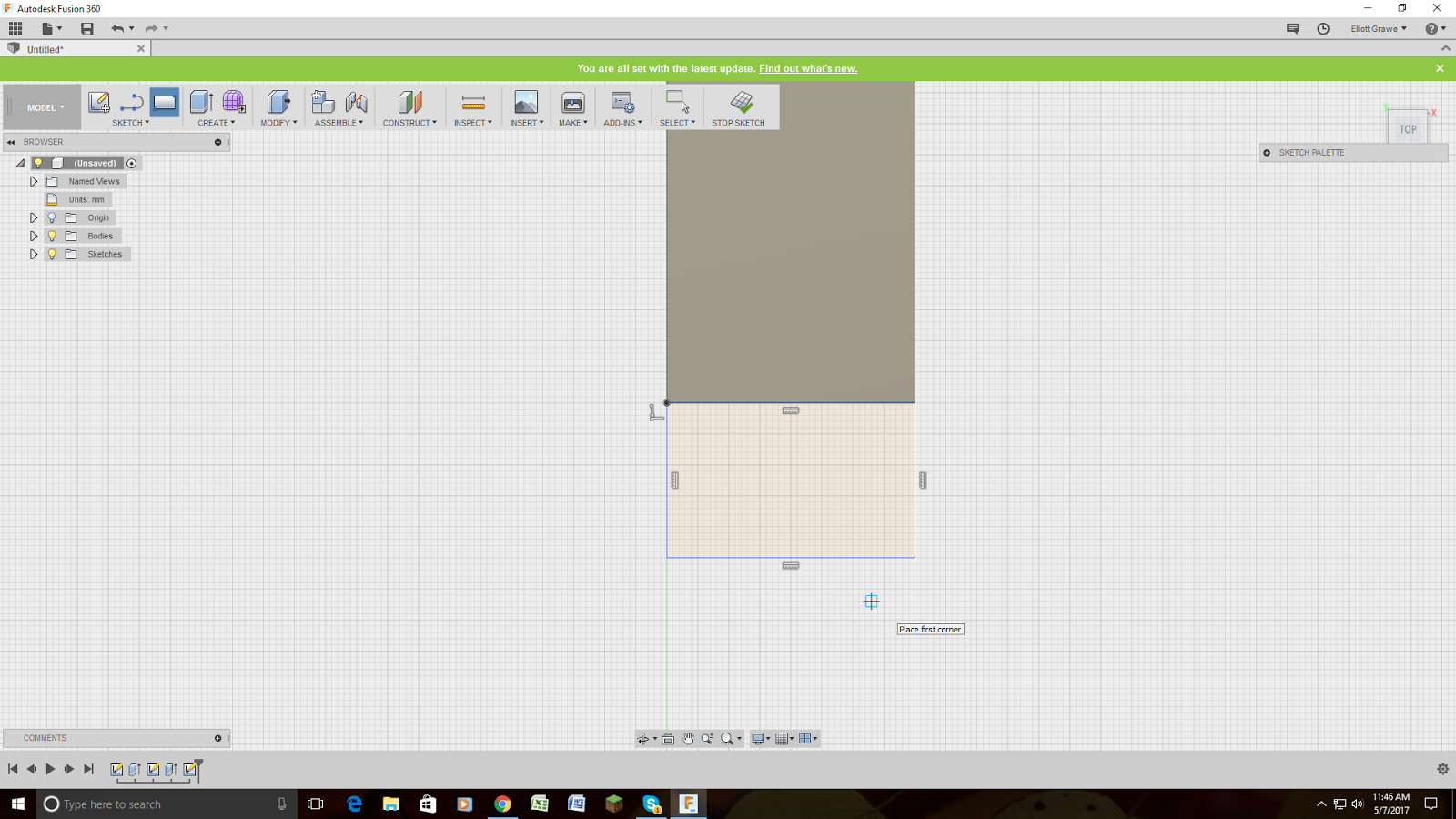Click the Scripts and Add-Ins icon
The height and width of the screenshot is (819, 1456).
[x=622, y=102]
